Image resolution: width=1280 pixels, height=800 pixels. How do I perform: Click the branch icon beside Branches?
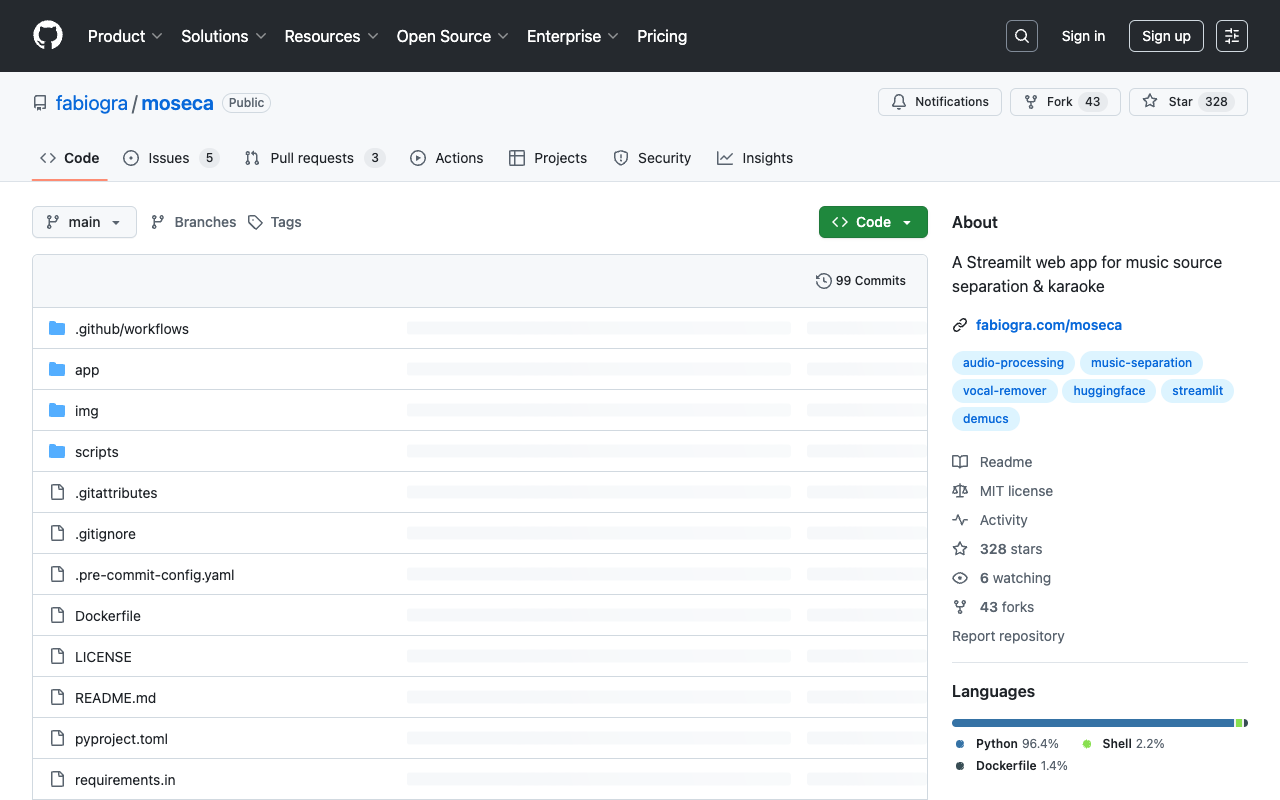[158, 222]
